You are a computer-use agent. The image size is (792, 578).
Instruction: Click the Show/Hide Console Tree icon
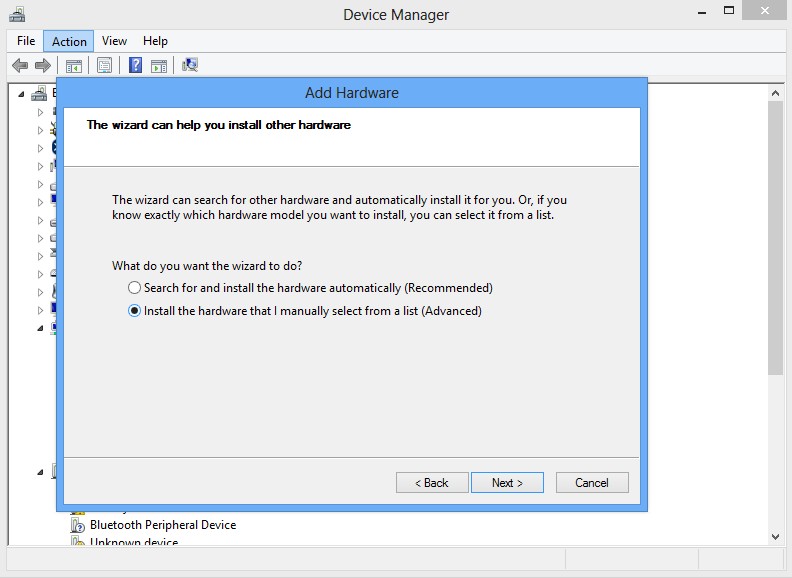pyautogui.click(x=74, y=66)
